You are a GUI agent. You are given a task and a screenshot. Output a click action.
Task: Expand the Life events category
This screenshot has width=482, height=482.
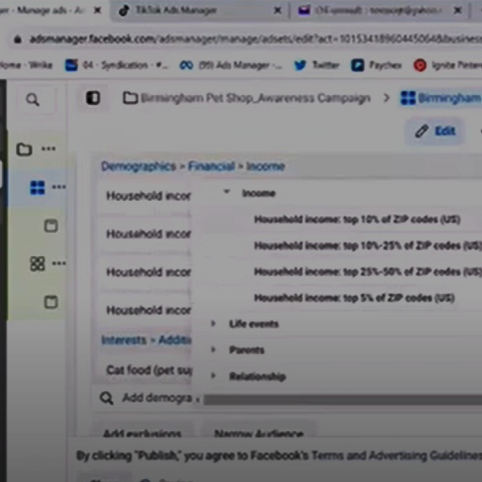tap(213, 323)
